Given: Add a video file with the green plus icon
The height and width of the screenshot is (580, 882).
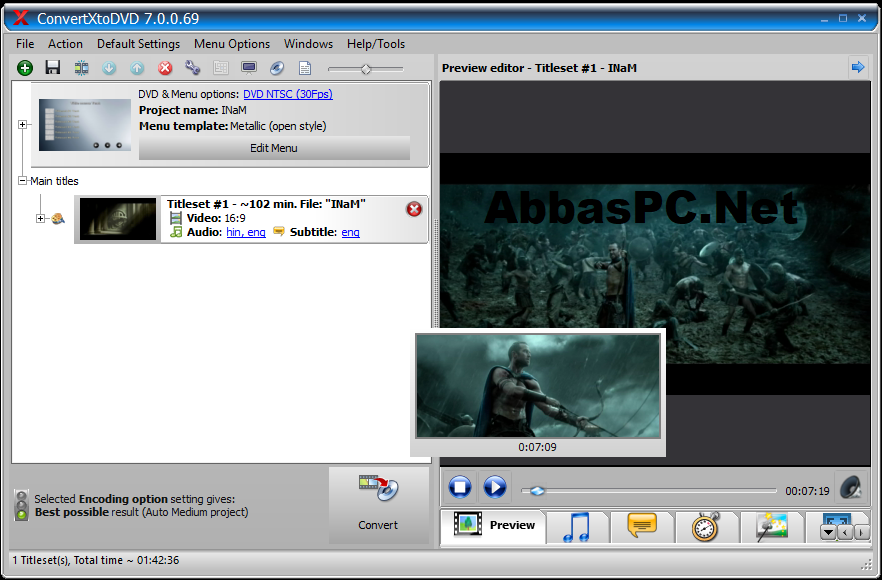Looking at the screenshot, I should tap(25, 68).
